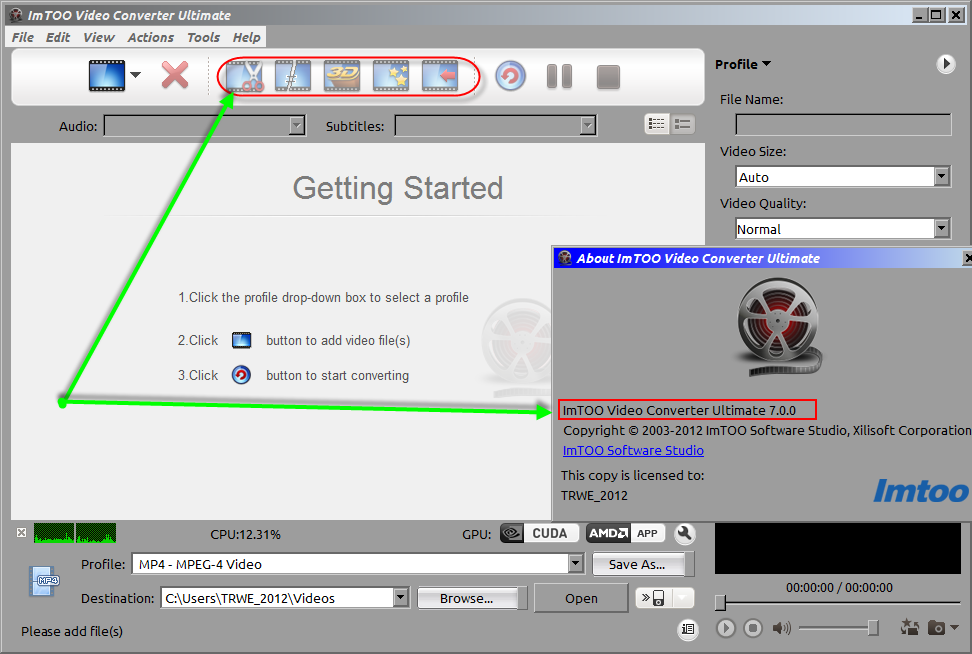Open the File menu
The width and height of the screenshot is (972, 654).
[x=23, y=37]
